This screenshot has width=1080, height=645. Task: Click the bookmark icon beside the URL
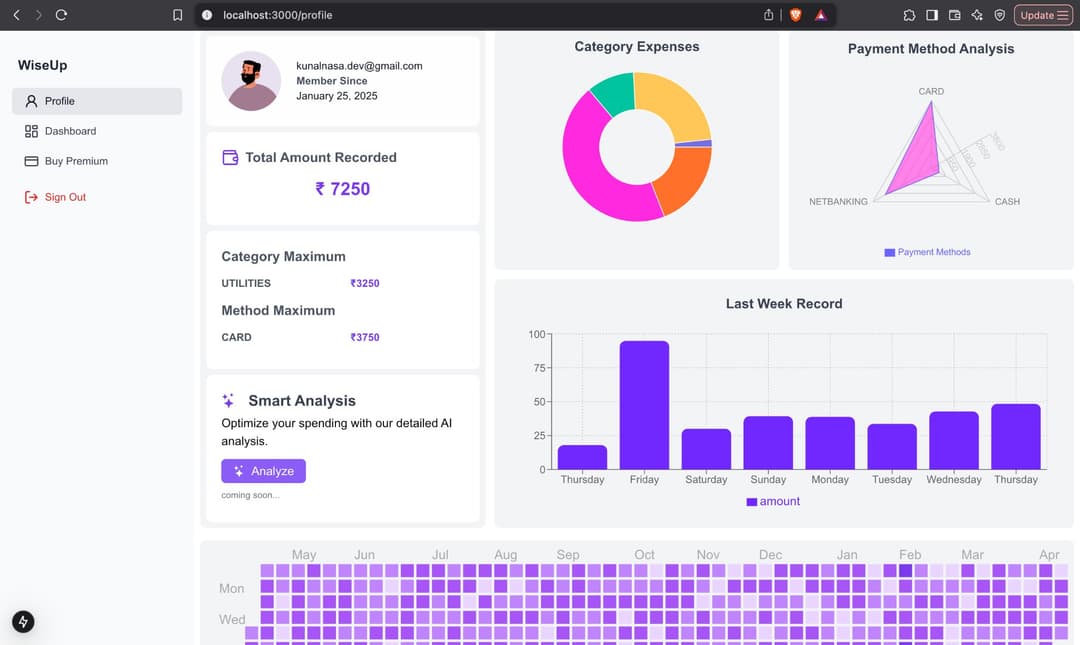click(x=178, y=15)
